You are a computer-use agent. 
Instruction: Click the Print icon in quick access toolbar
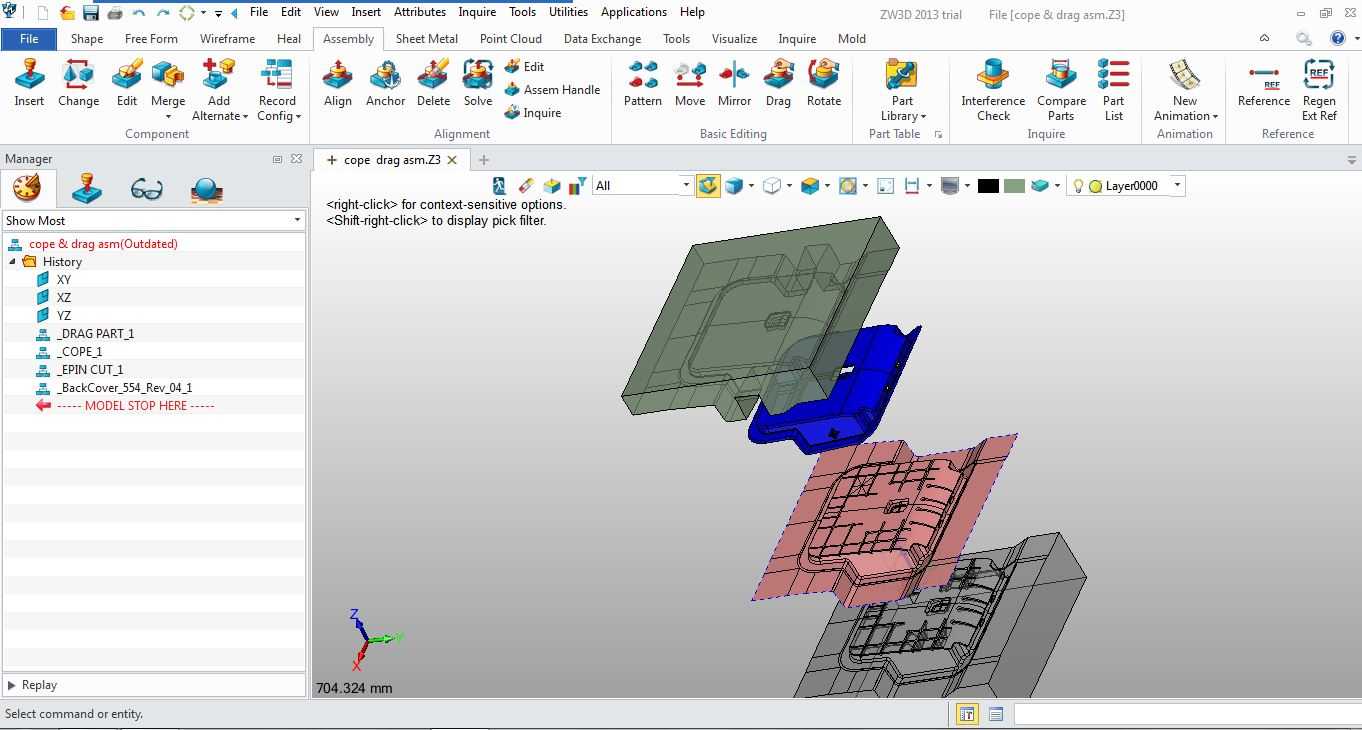(x=115, y=13)
